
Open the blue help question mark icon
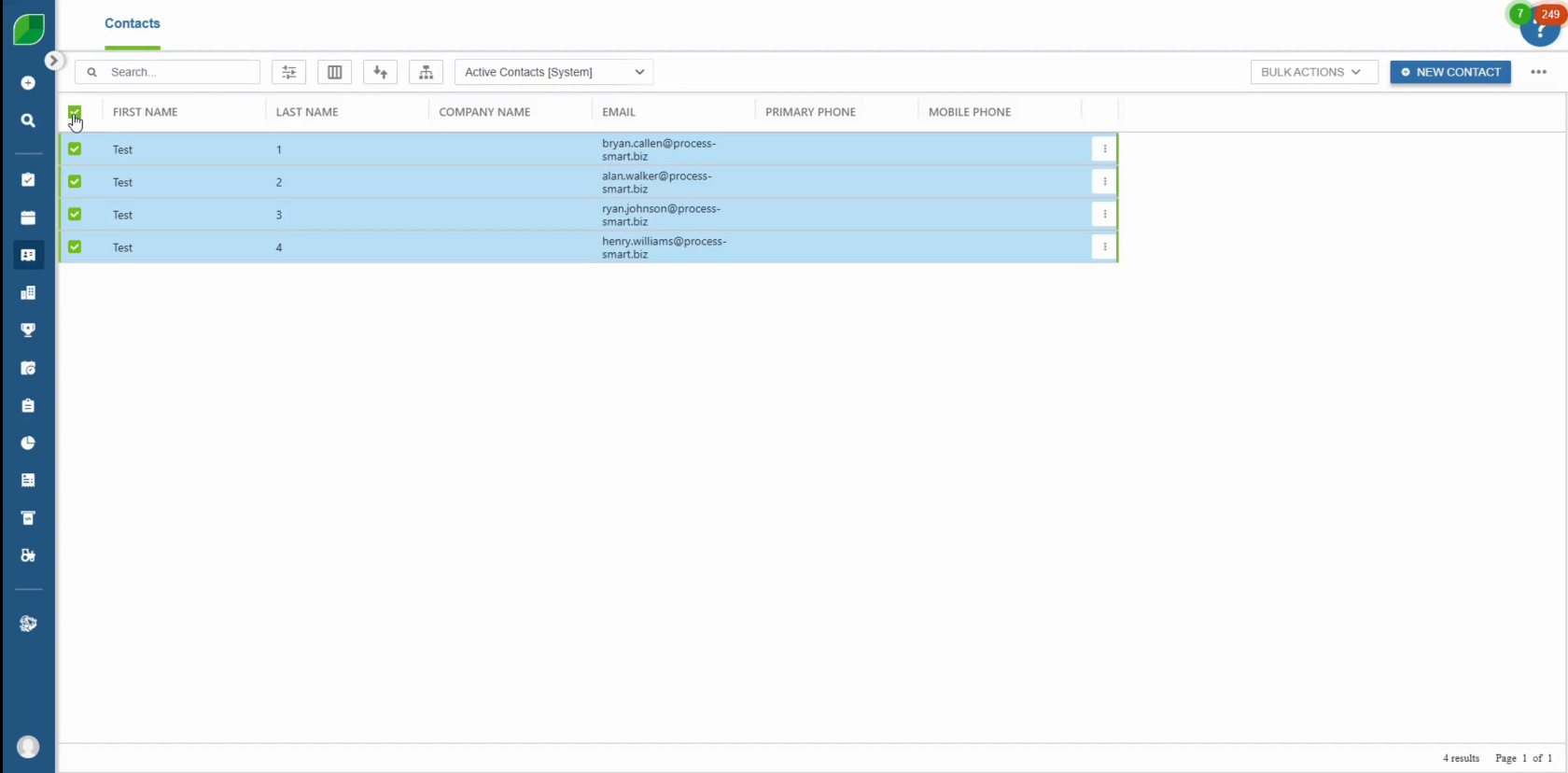tap(1540, 32)
